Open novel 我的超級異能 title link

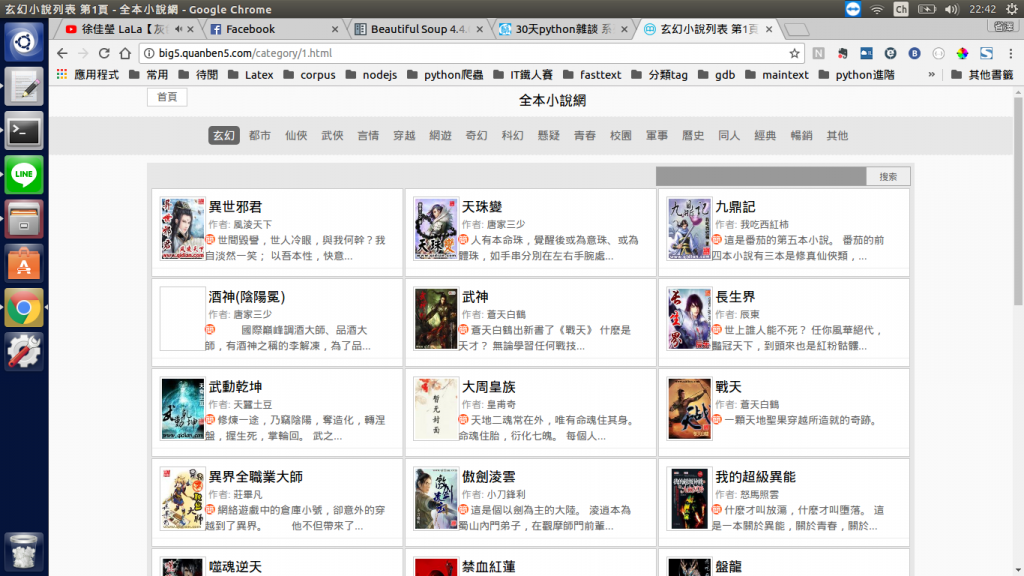tap(755, 477)
